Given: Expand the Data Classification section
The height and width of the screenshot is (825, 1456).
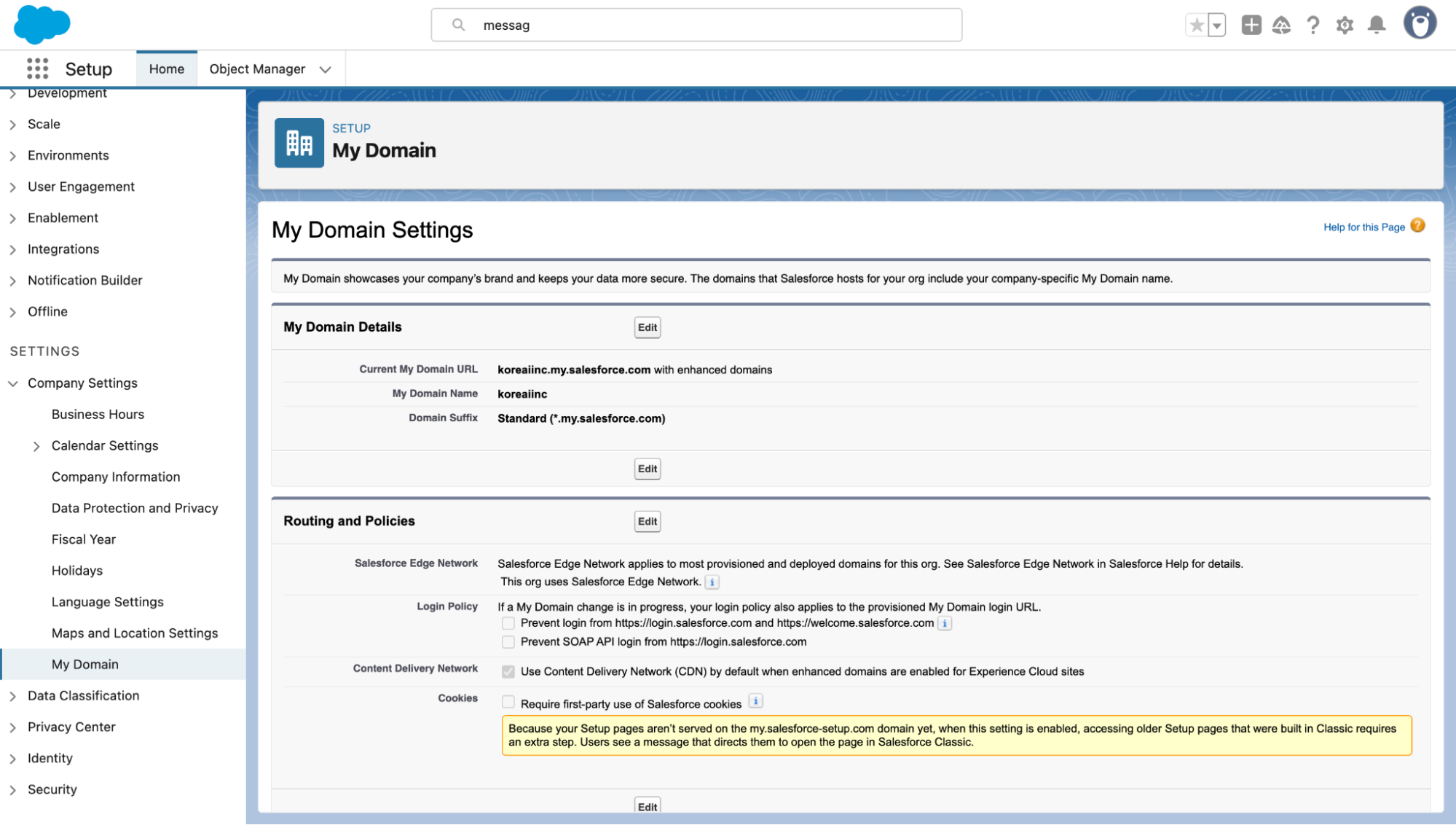Looking at the screenshot, I should 12,697.
